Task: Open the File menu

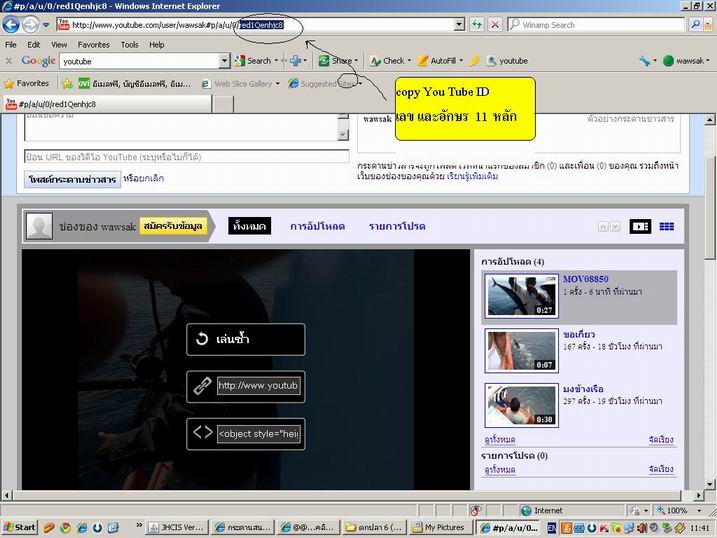Action: pyautogui.click(x=11, y=45)
